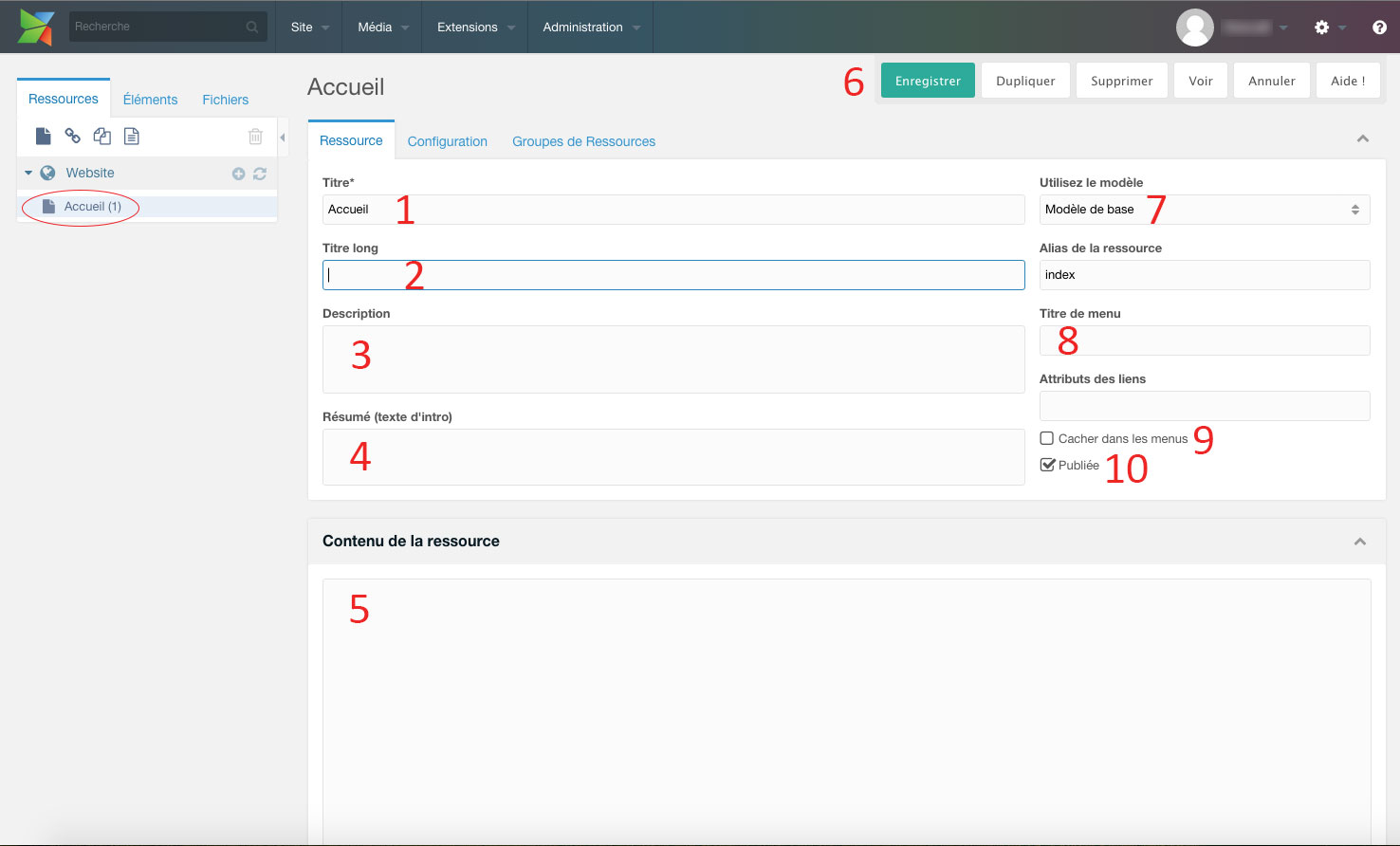Click the Voir button
Image resolution: width=1400 pixels, height=846 pixels.
coord(1201,81)
